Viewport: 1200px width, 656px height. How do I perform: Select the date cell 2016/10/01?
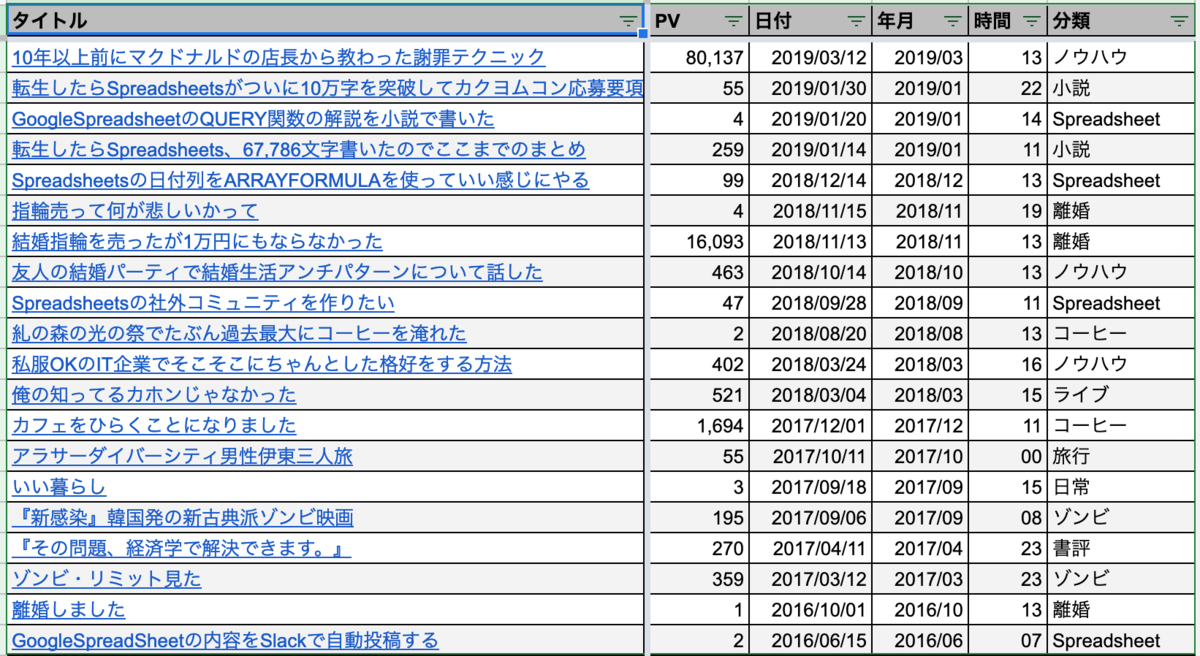coord(810,610)
